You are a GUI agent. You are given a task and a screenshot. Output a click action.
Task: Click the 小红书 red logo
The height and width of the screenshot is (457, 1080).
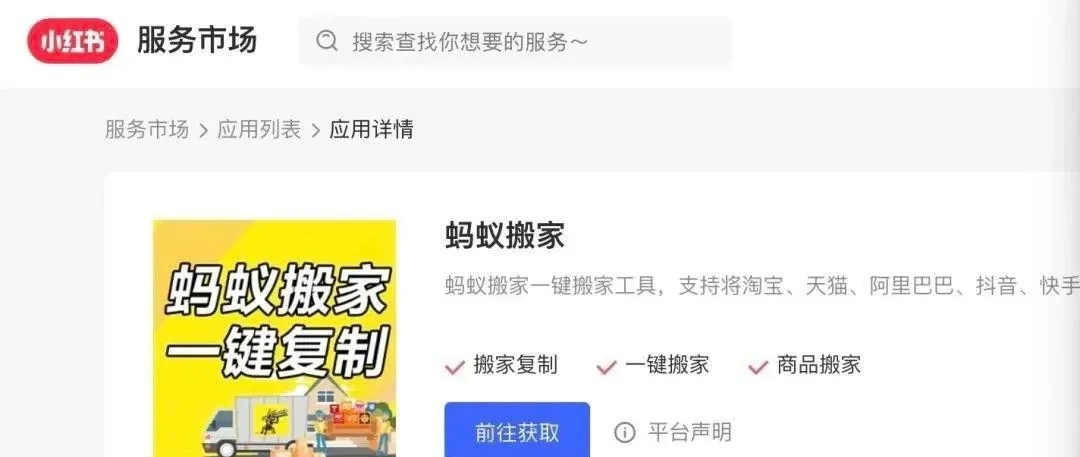click(x=72, y=41)
